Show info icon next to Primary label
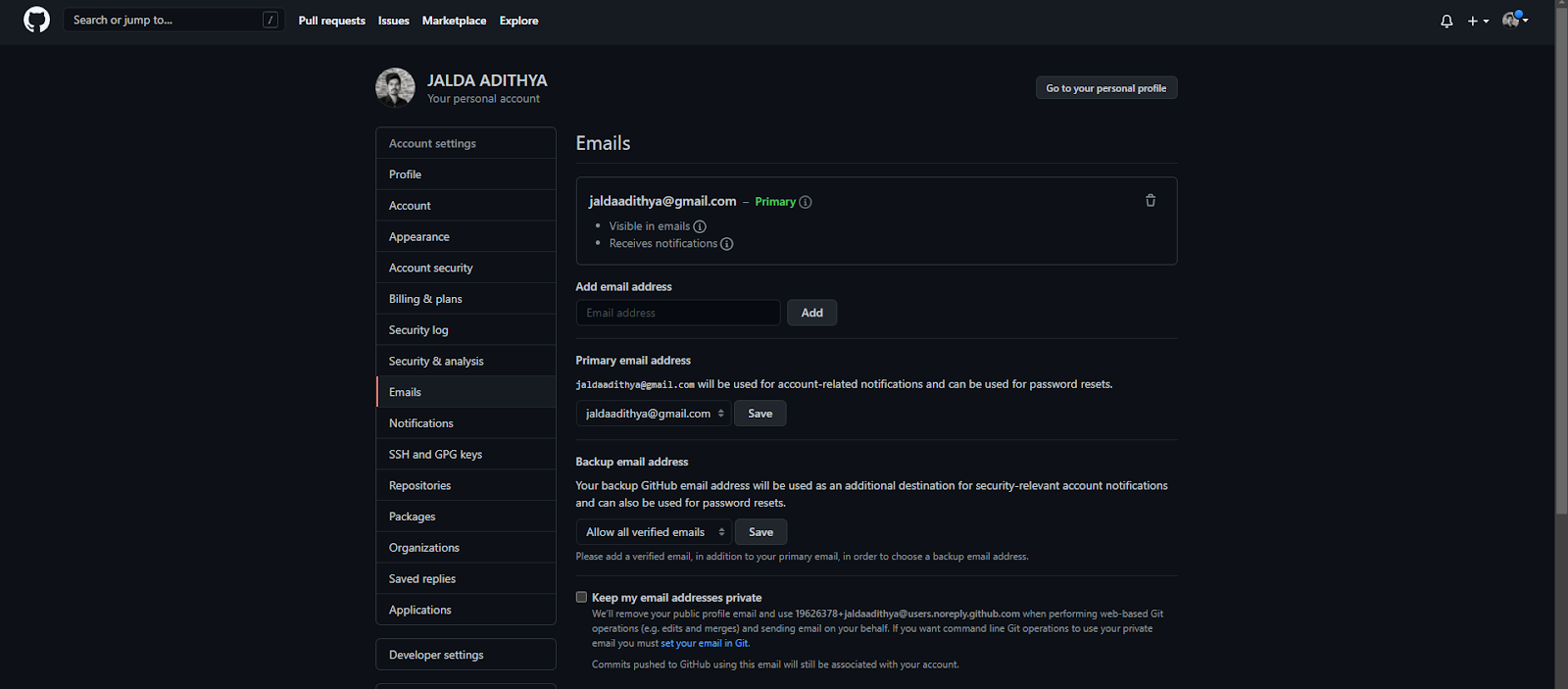This screenshot has height=689, width=1568. (806, 202)
